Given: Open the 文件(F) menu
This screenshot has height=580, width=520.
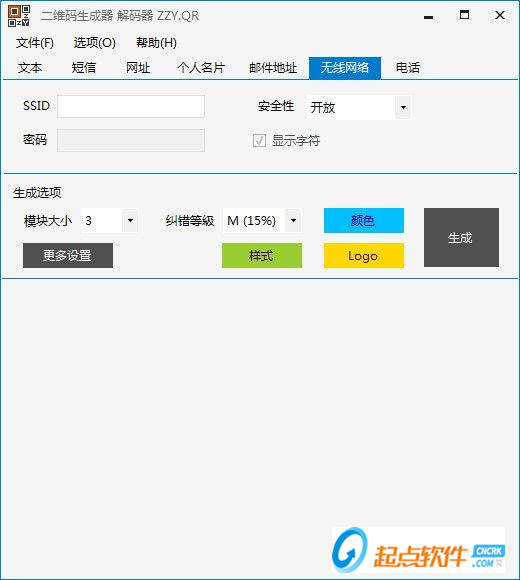Looking at the screenshot, I should click(x=35, y=43).
